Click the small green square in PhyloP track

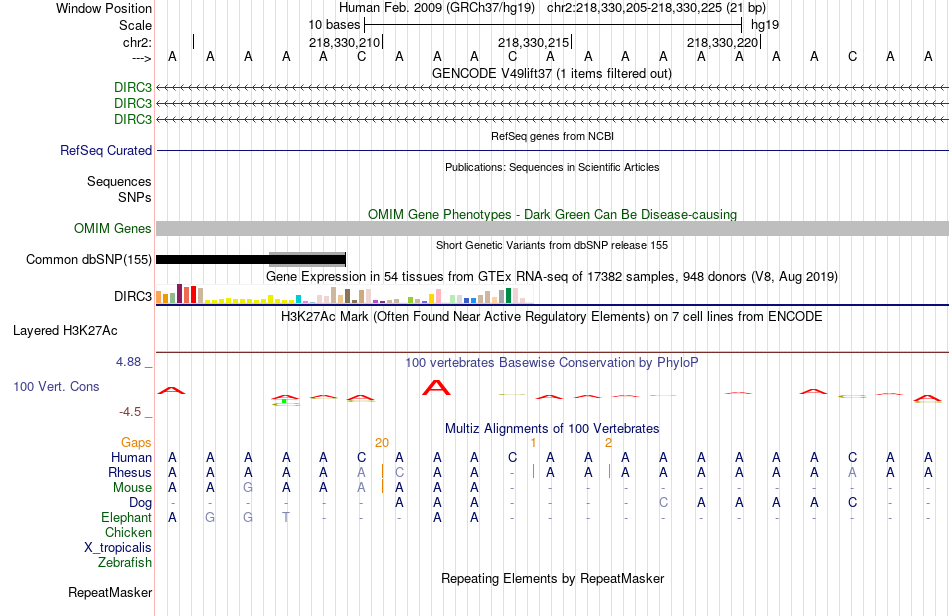284,401
